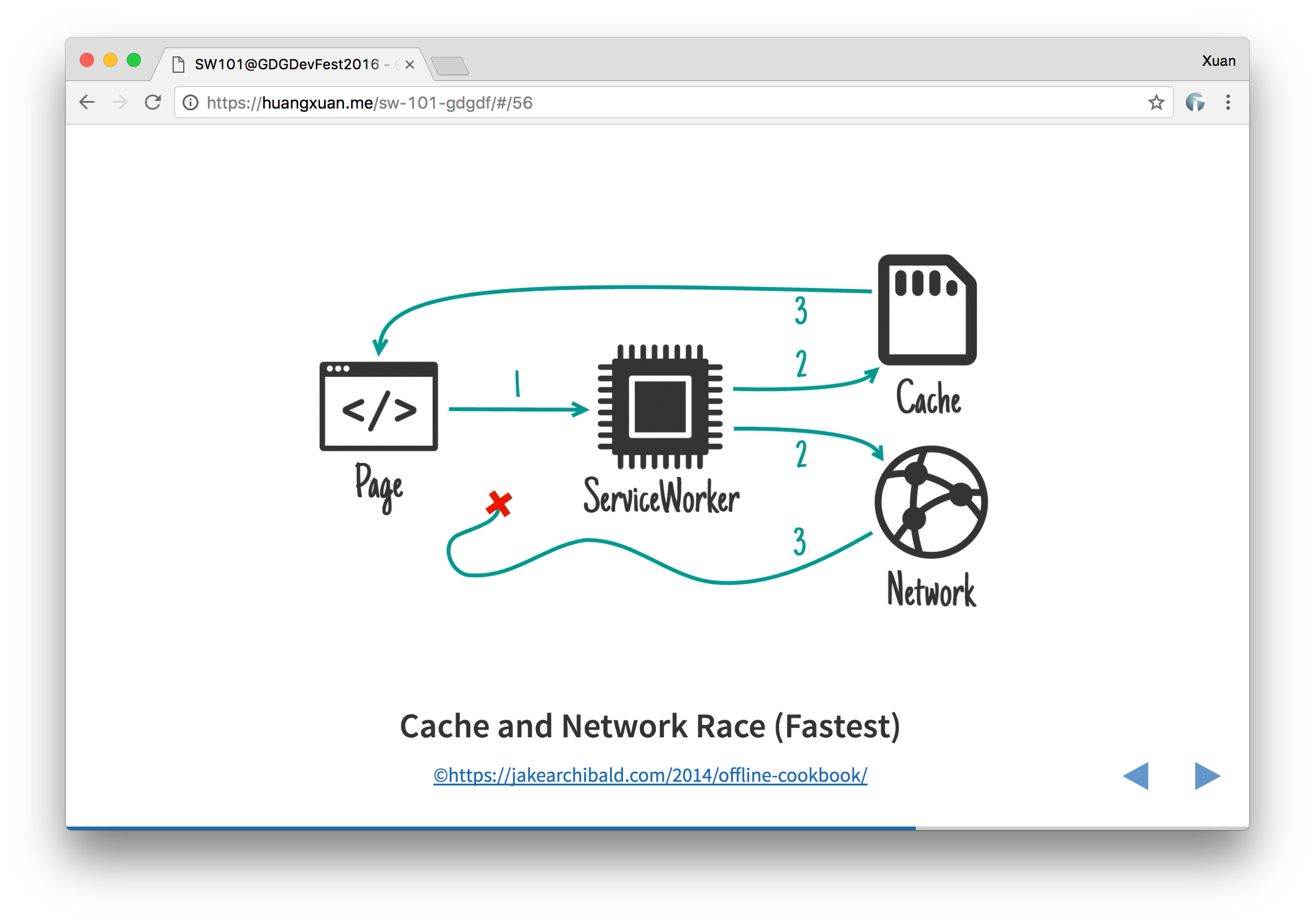
Task: Click the site info icon in address bar
Action: click(190, 103)
